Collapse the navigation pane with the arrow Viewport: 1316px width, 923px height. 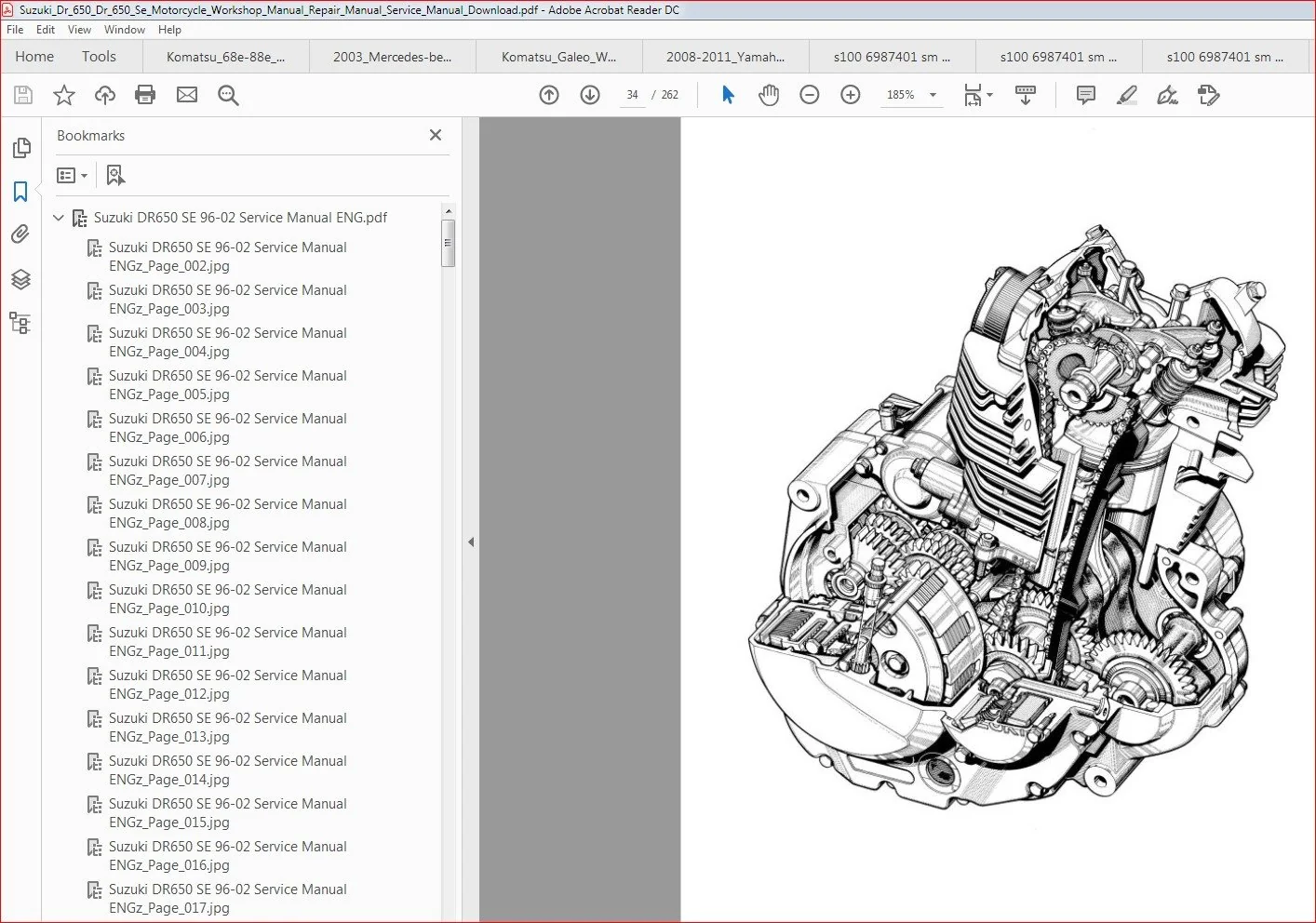(471, 542)
